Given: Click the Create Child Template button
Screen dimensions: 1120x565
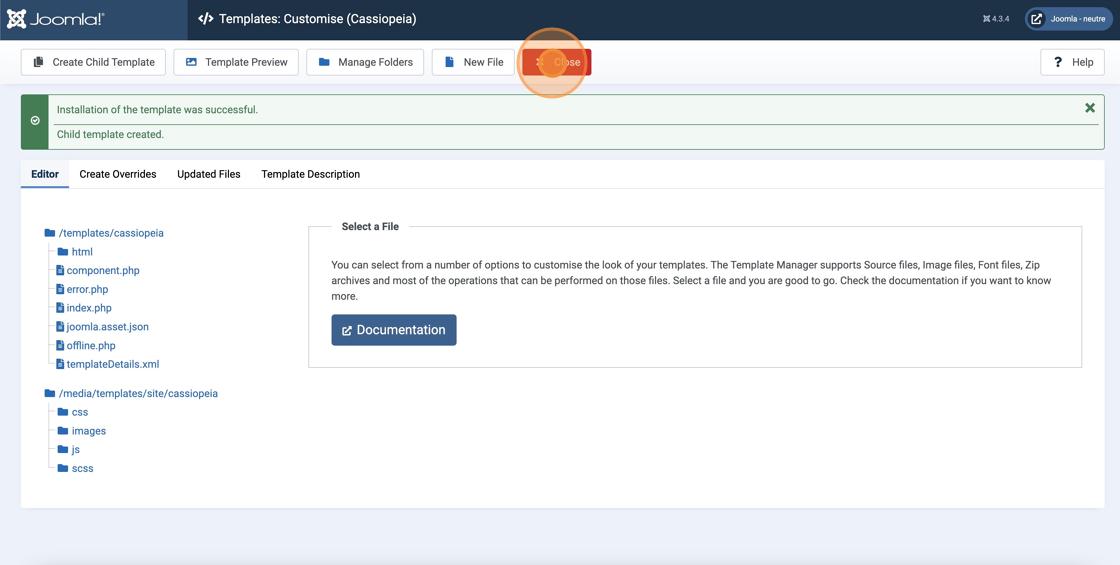Looking at the screenshot, I should (x=93, y=62).
